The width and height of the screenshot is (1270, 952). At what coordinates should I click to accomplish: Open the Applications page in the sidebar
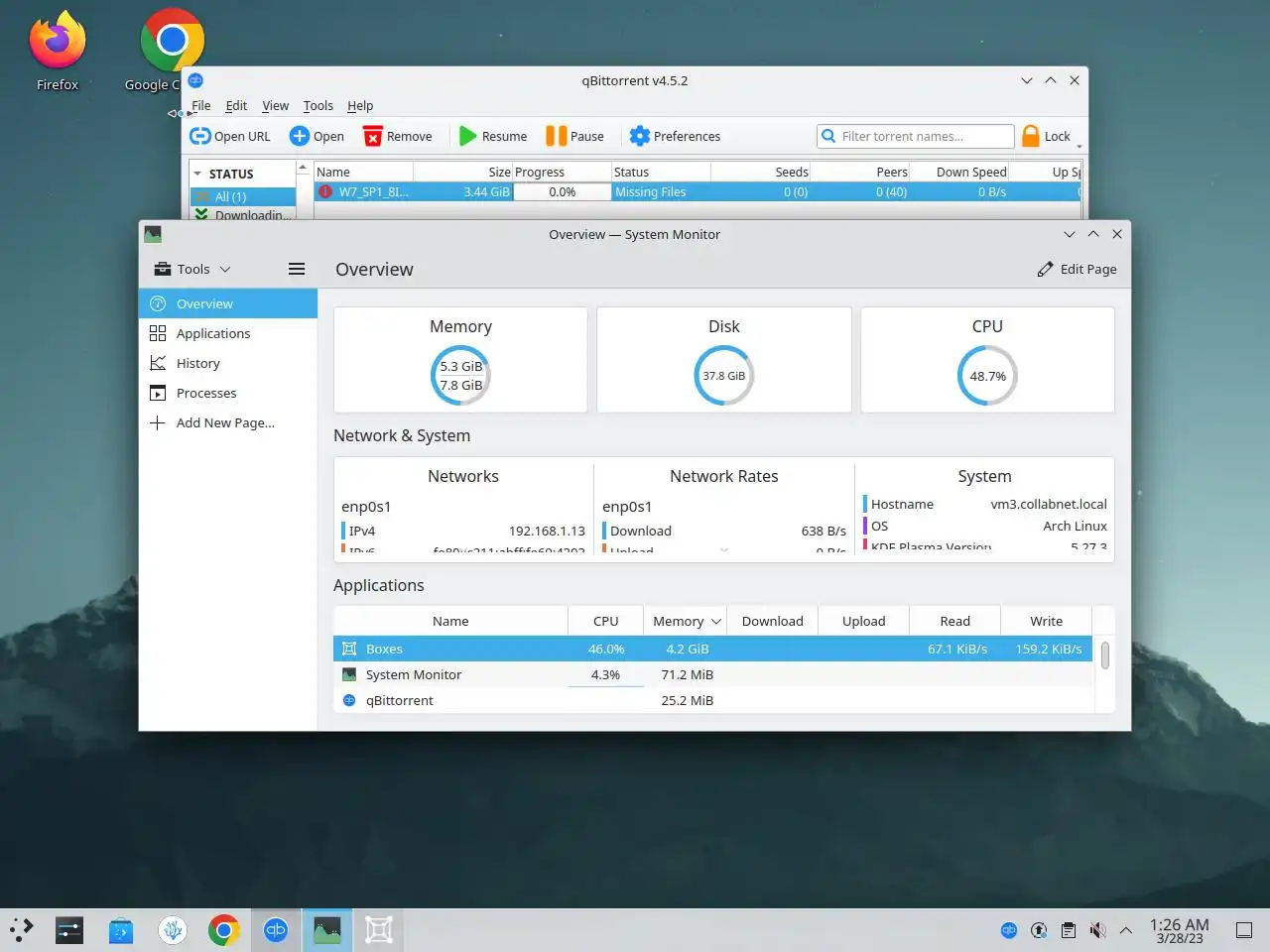pyautogui.click(x=228, y=333)
